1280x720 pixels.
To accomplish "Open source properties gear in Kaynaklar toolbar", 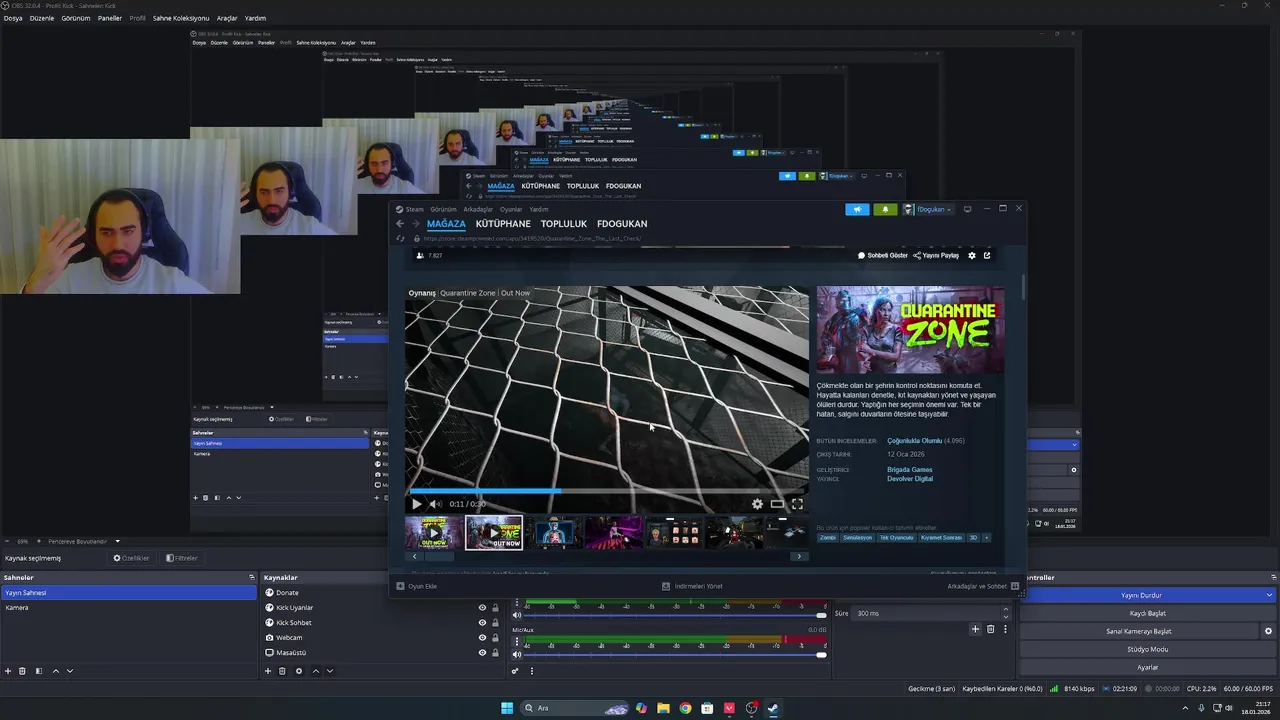I will tap(298, 671).
